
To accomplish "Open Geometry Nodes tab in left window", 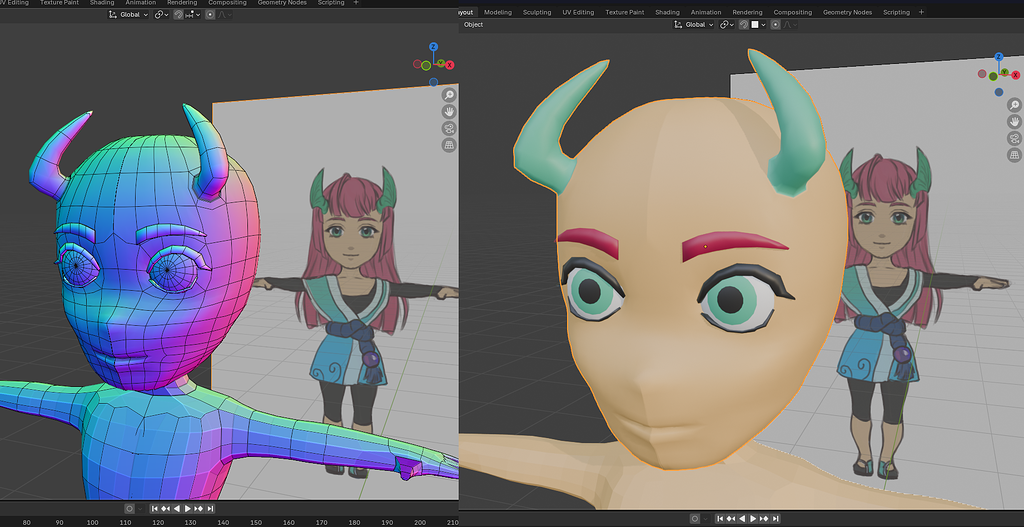I will pyautogui.click(x=281, y=3).
